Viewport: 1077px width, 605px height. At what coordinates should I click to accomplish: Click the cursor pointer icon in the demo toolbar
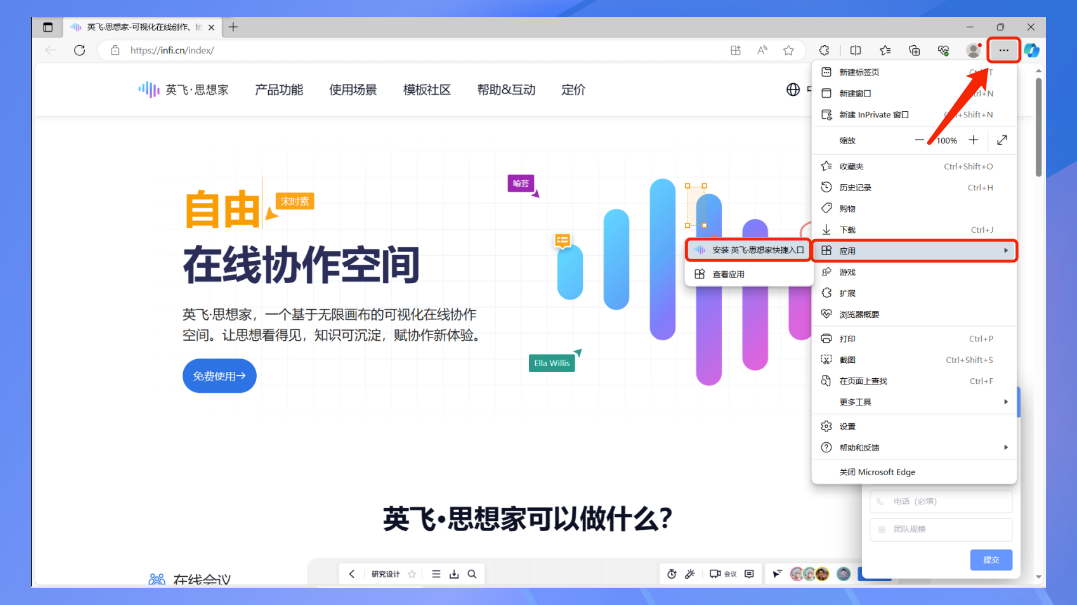coord(777,574)
